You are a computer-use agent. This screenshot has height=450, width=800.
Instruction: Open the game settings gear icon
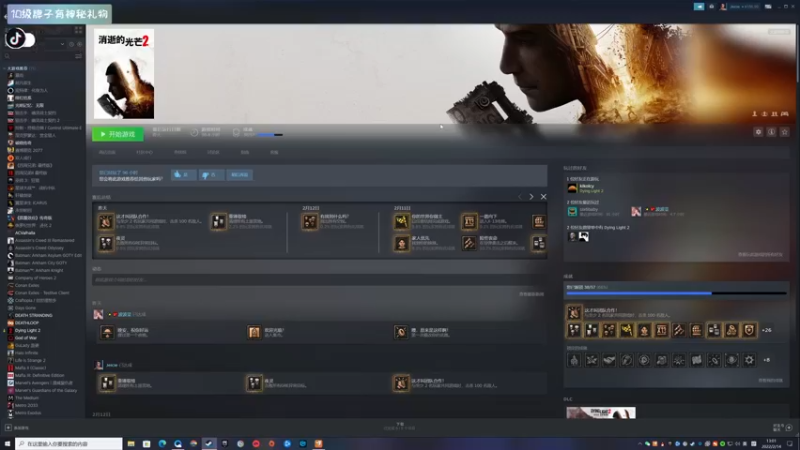click(x=758, y=132)
